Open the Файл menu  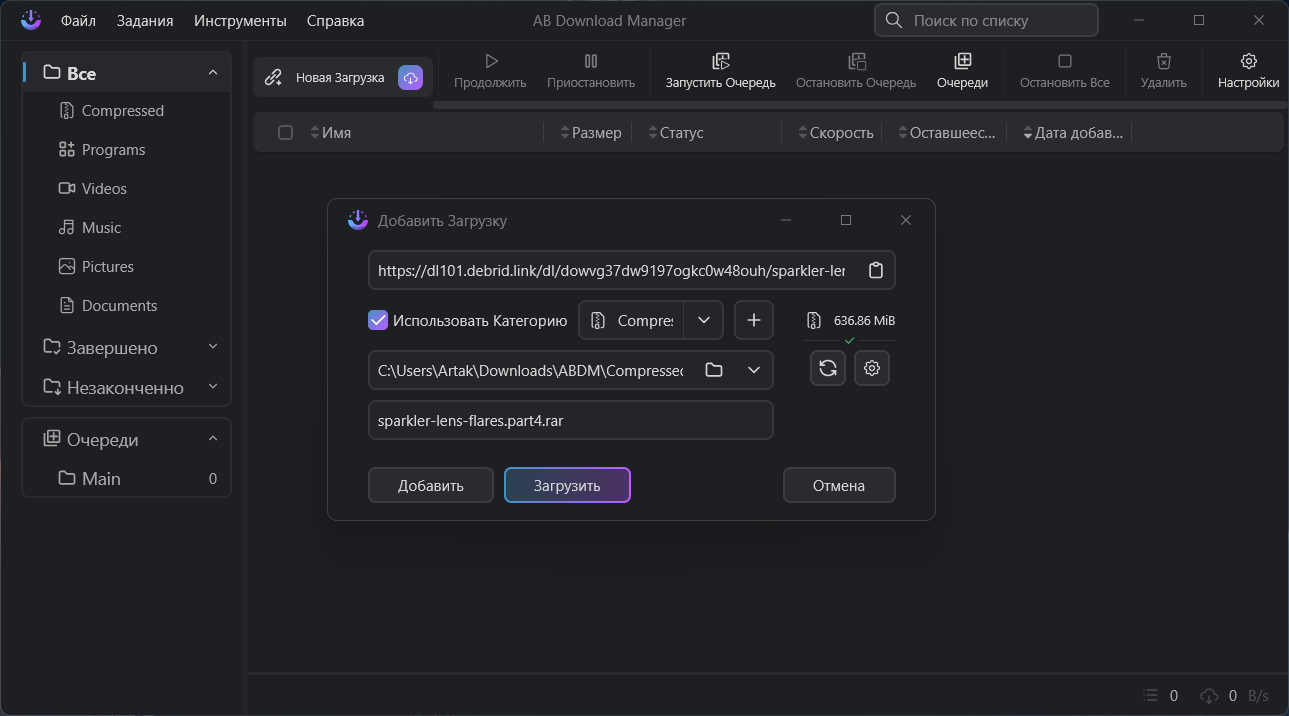78,21
